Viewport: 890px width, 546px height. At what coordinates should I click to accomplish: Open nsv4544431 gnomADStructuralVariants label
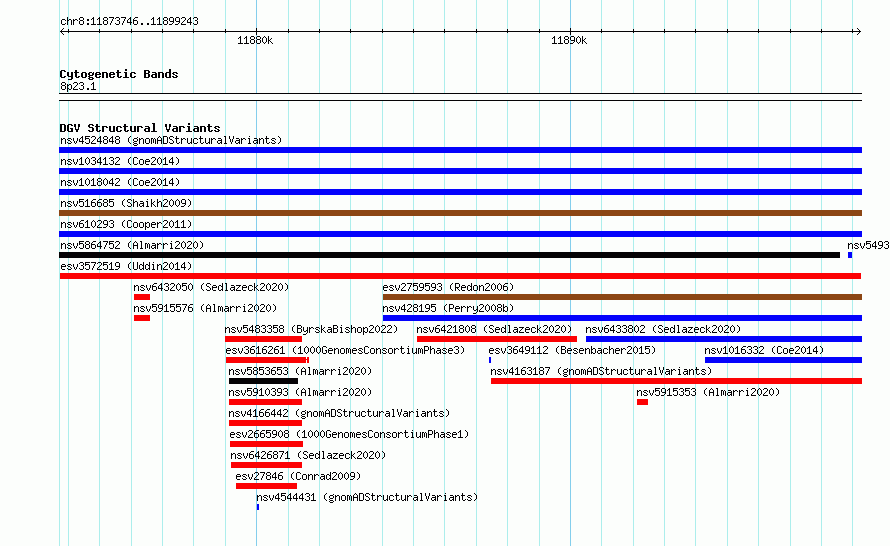(x=367, y=497)
